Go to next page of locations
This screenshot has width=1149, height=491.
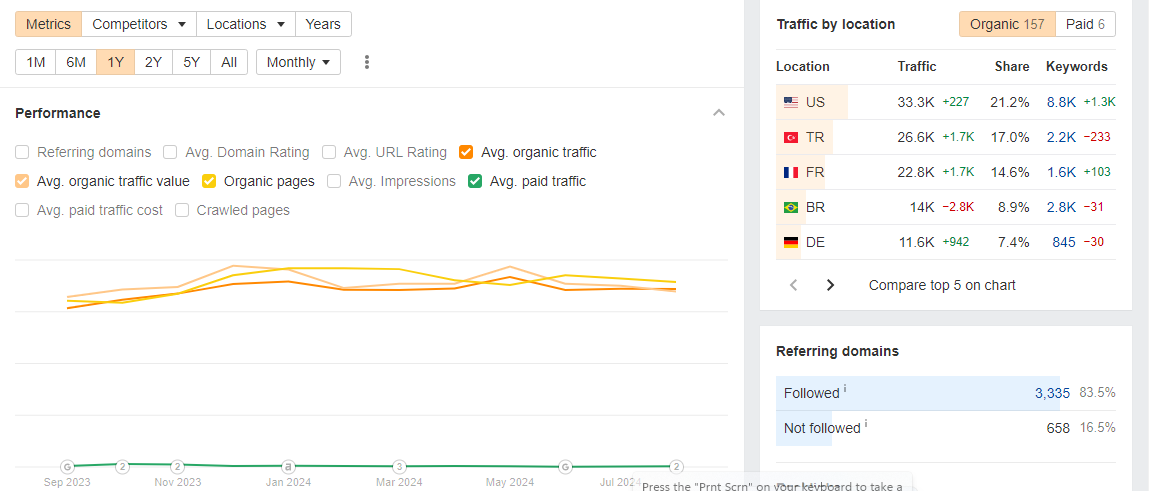pos(830,285)
